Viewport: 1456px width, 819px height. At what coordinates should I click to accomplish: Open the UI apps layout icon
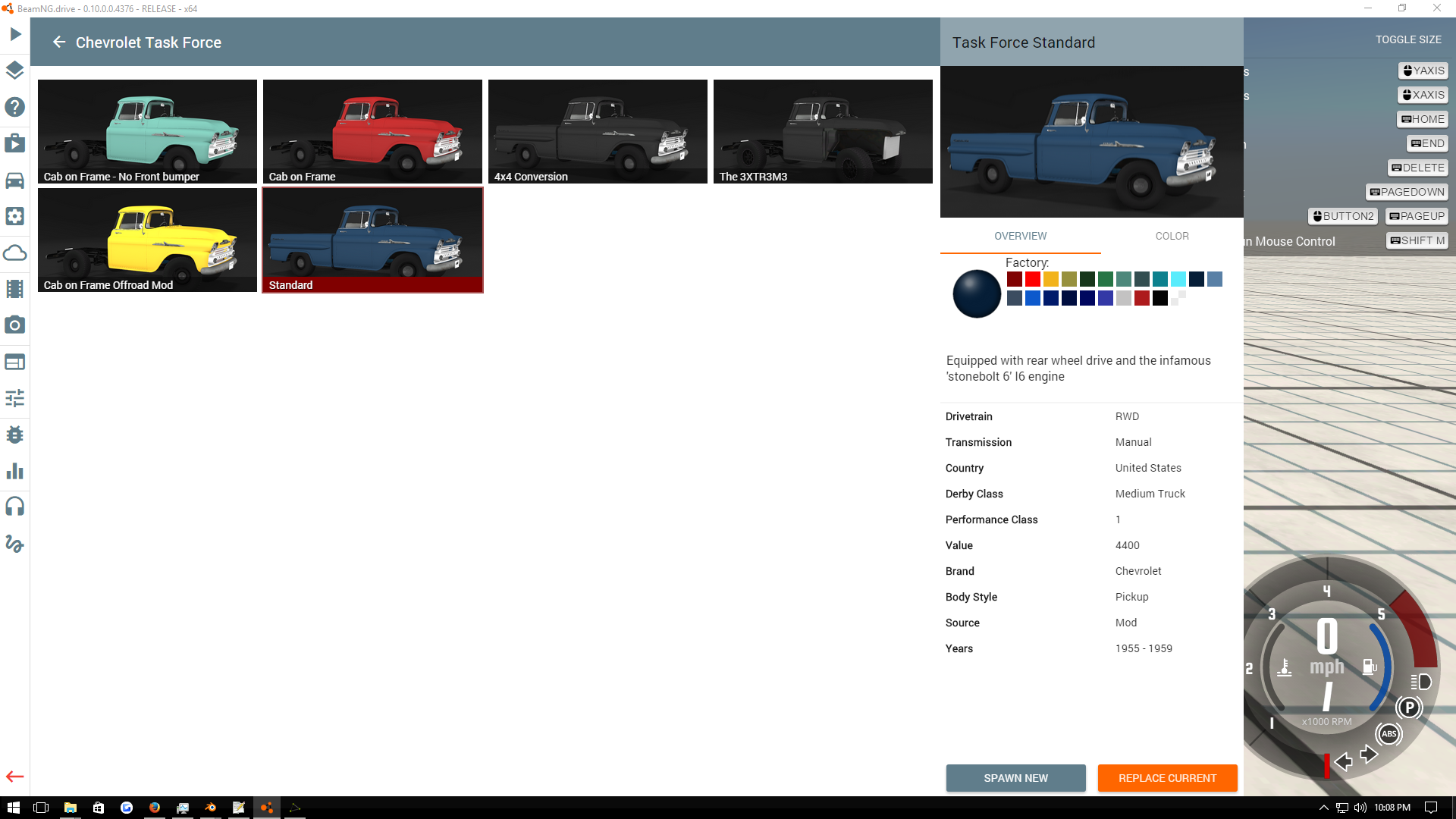click(15, 362)
